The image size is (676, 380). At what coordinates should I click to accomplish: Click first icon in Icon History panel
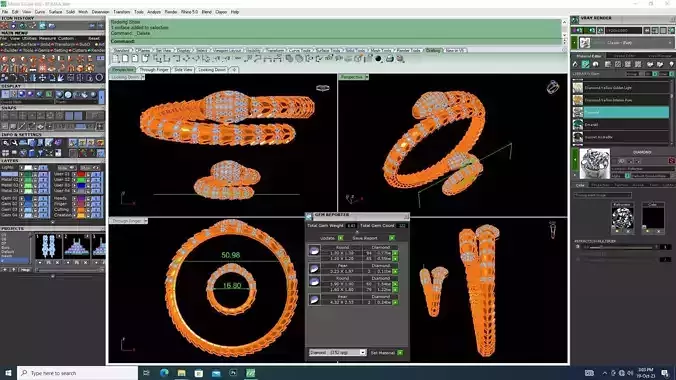click(5, 26)
